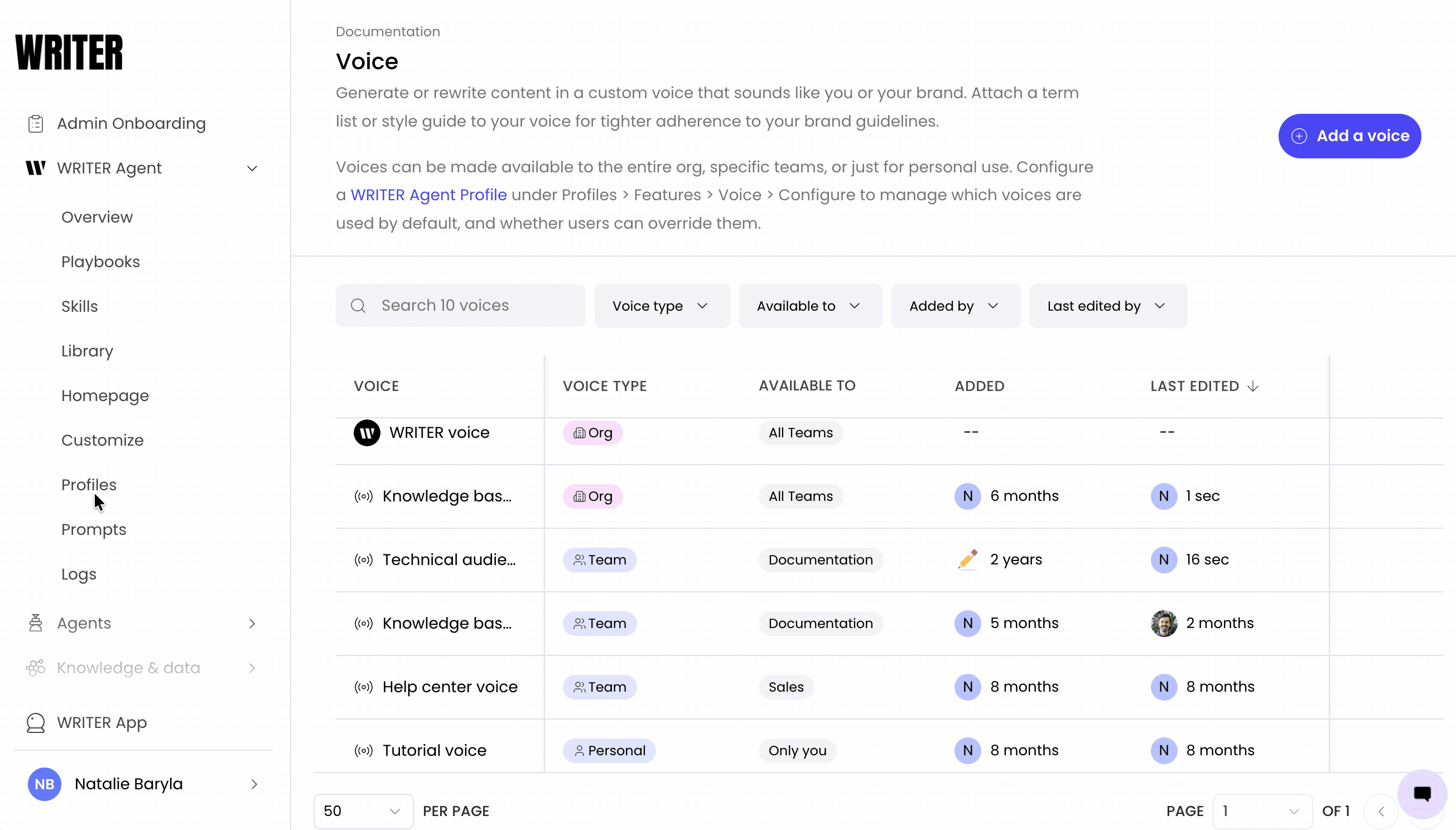
Task: Open the Available to filter dropdown
Action: tap(810, 306)
